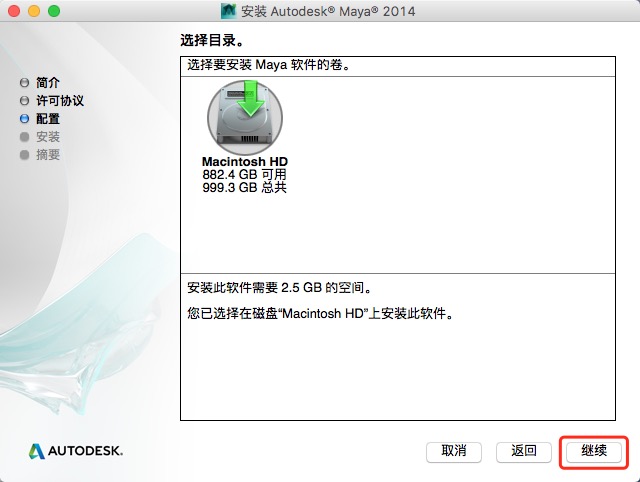Screen dimensions: 640x482
Task: Minimize the installer with yellow window button
Action: (x=34, y=11)
